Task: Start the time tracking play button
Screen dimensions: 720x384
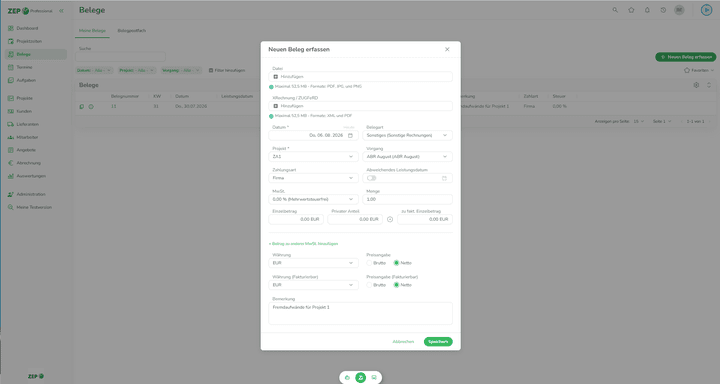Action: click(706, 10)
